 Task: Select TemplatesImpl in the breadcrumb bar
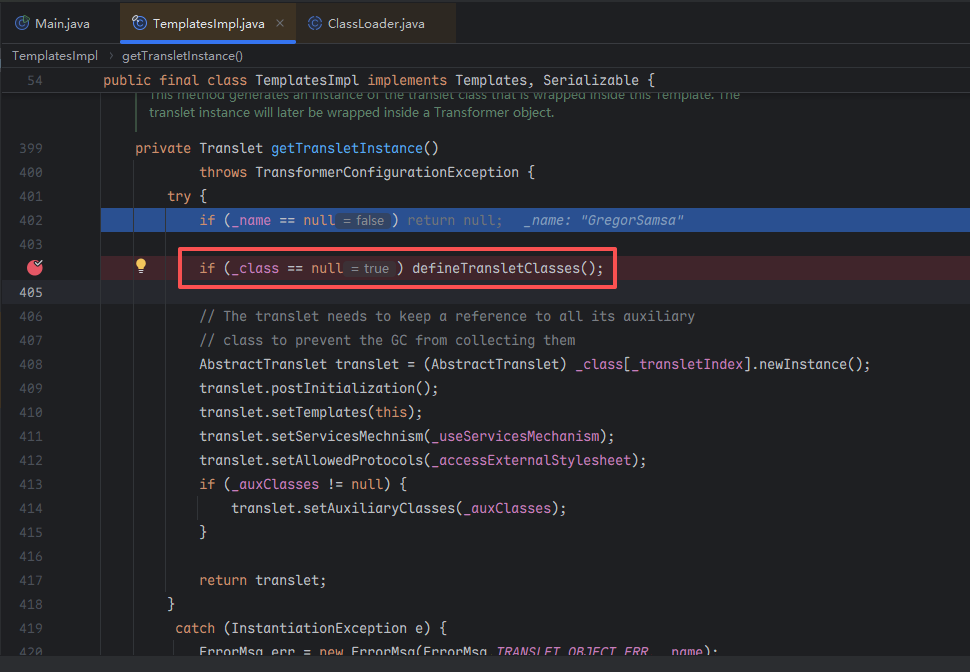[x=55, y=56]
